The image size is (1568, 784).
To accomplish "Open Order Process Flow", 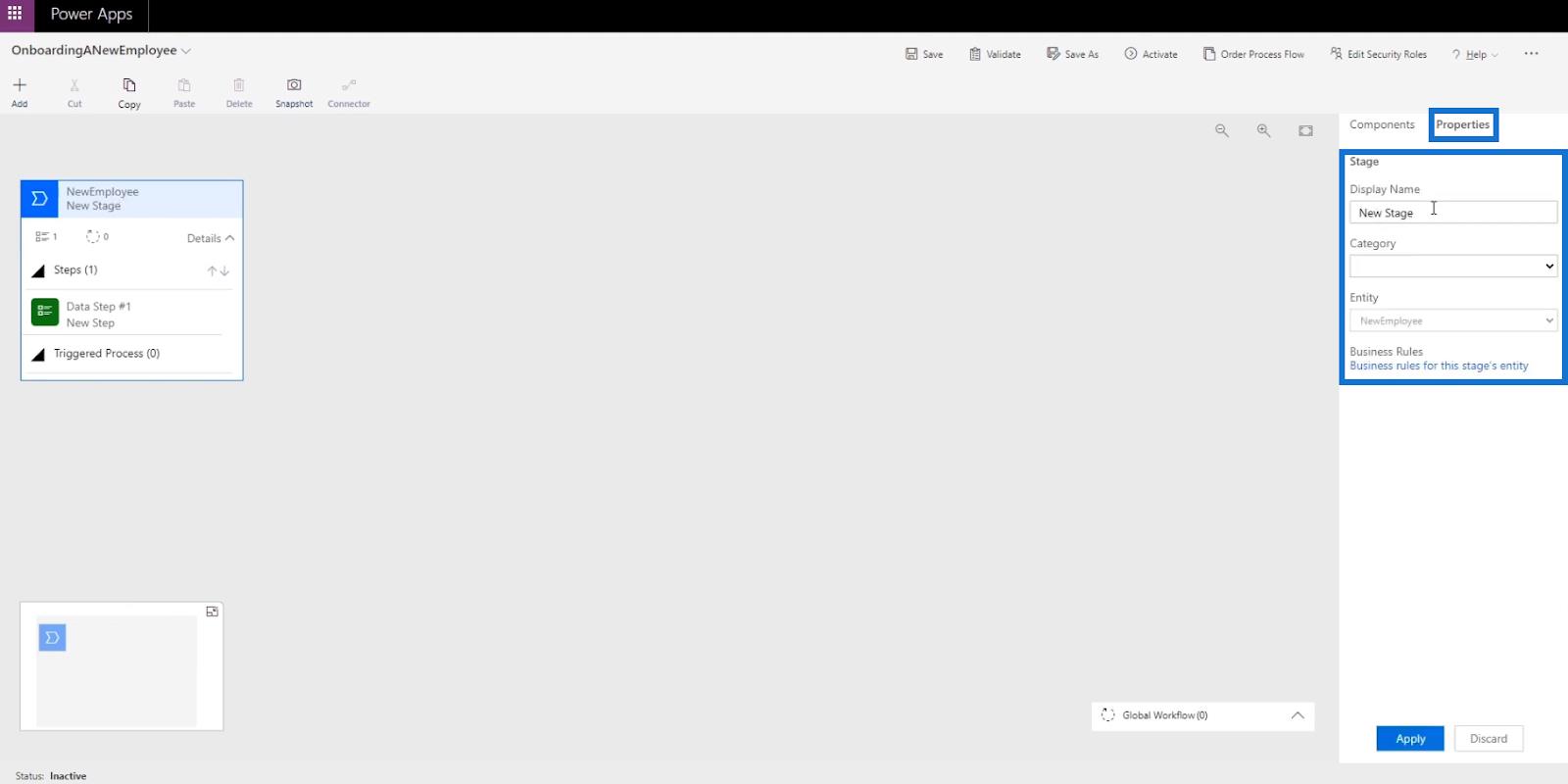I will 1253,54.
